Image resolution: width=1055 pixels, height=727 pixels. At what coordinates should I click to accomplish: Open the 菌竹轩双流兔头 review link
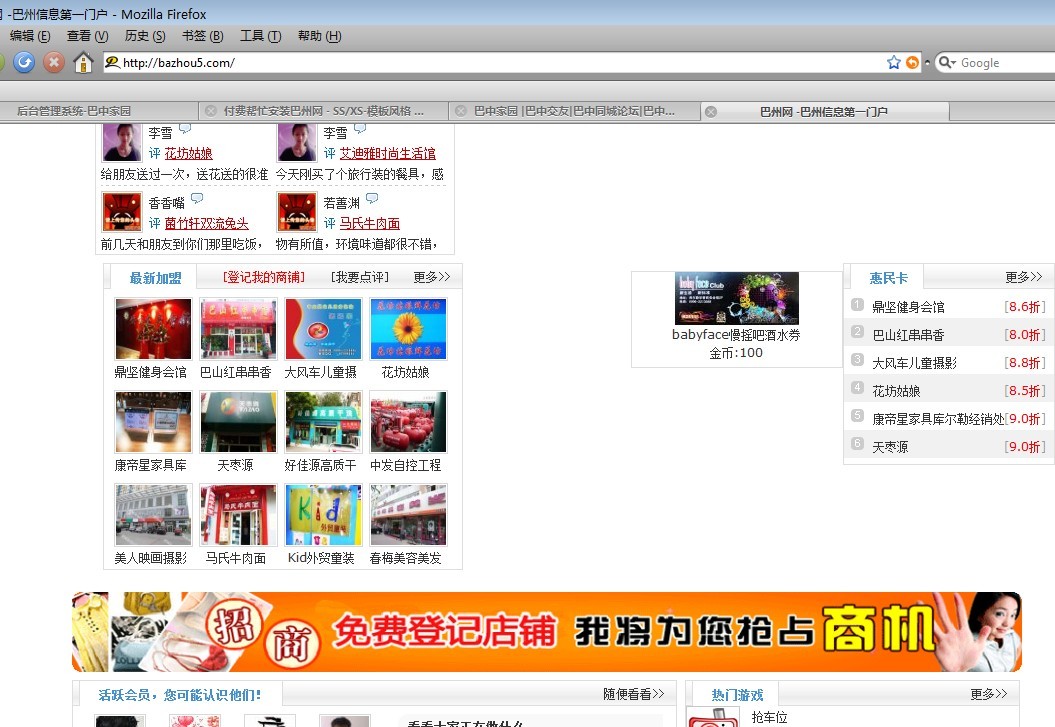[207, 223]
